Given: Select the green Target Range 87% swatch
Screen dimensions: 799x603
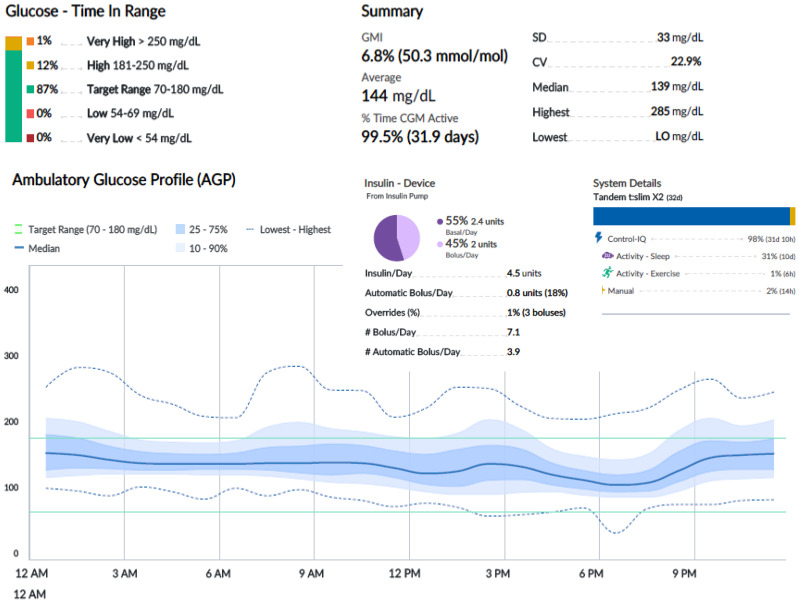Looking at the screenshot, I should point(30,89).
